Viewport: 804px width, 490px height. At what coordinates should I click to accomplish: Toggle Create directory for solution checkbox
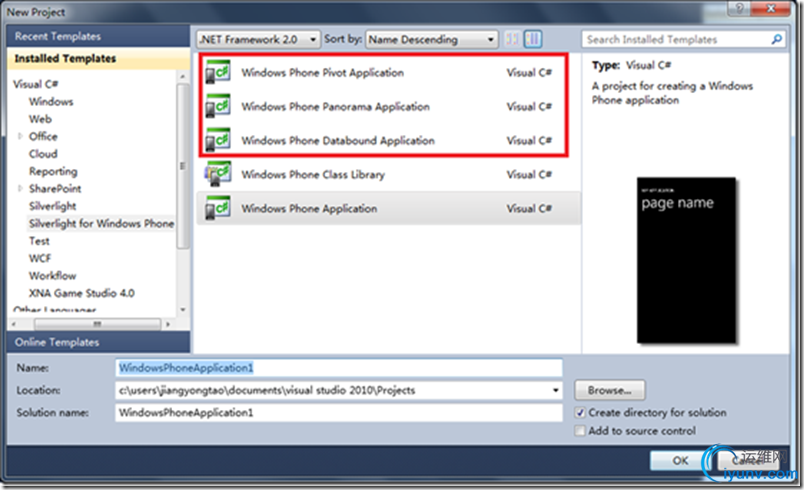tap(580, 413)
